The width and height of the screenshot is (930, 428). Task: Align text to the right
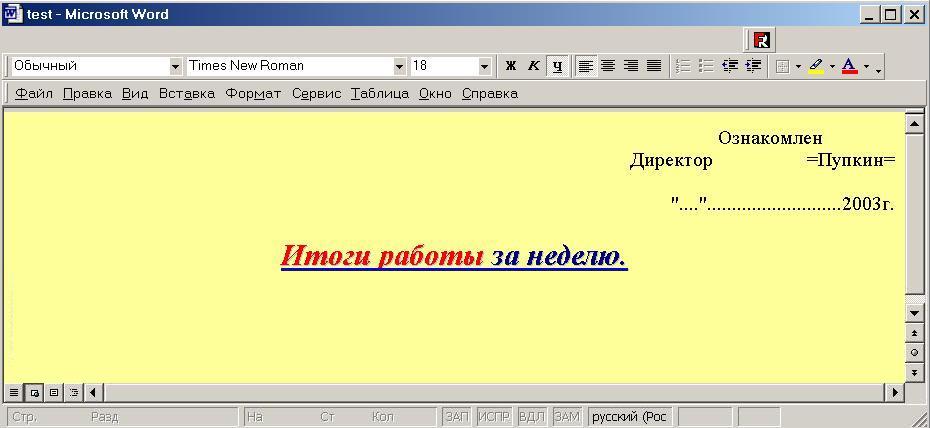tap(631, 66)
